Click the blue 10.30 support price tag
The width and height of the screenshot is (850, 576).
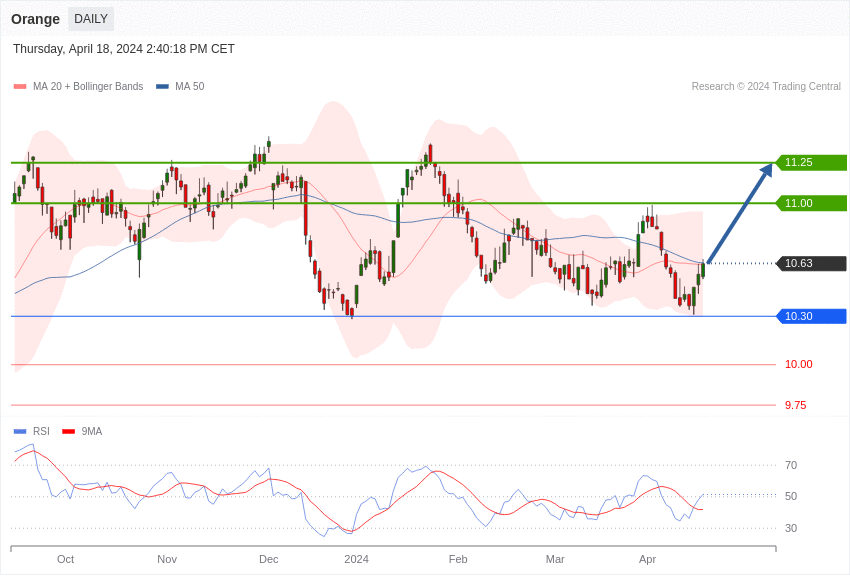(x=811, y=316)
